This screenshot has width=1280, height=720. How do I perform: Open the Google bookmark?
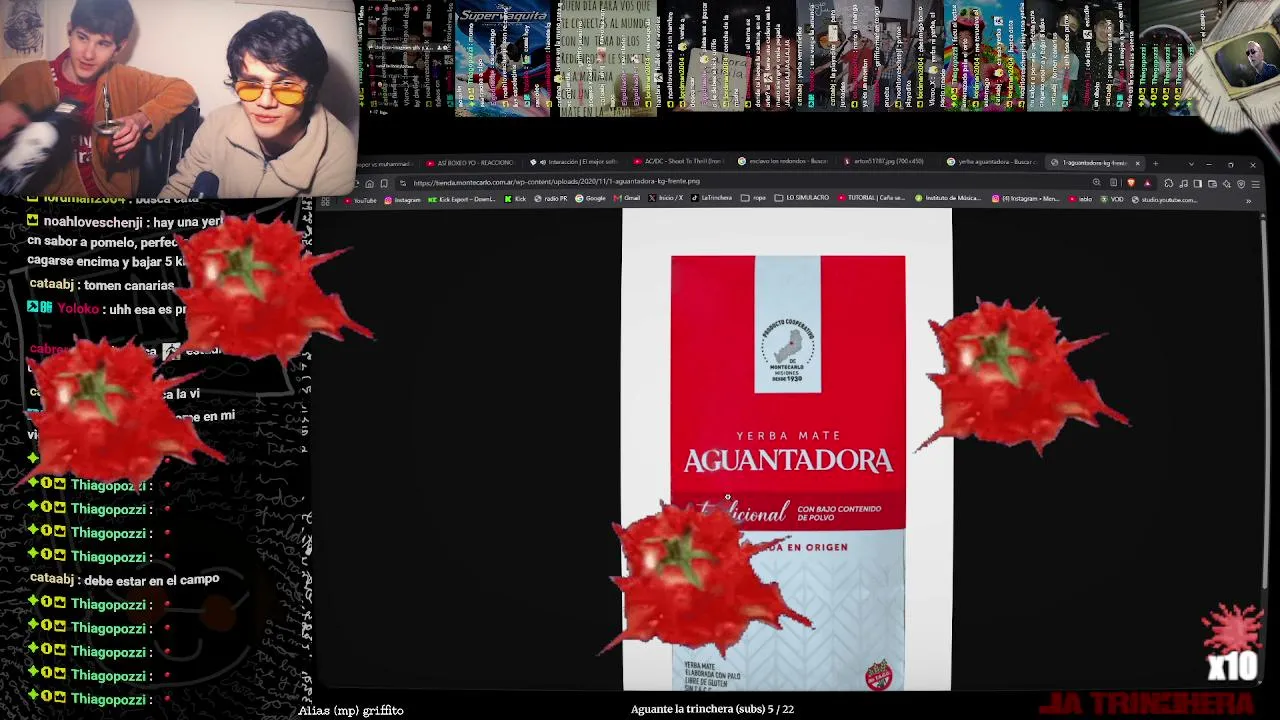(x=592, y=200)
